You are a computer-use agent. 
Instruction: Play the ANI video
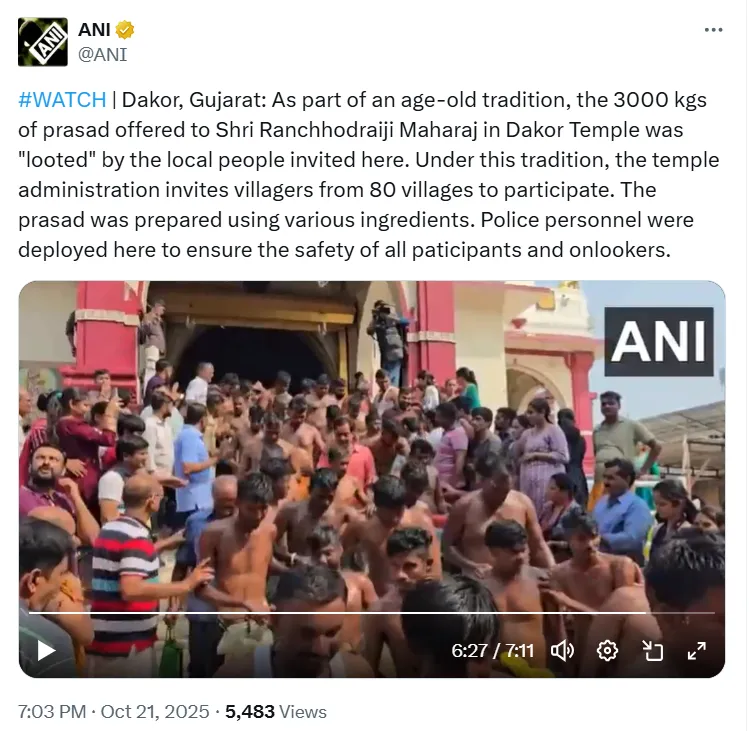click(46, 650)
